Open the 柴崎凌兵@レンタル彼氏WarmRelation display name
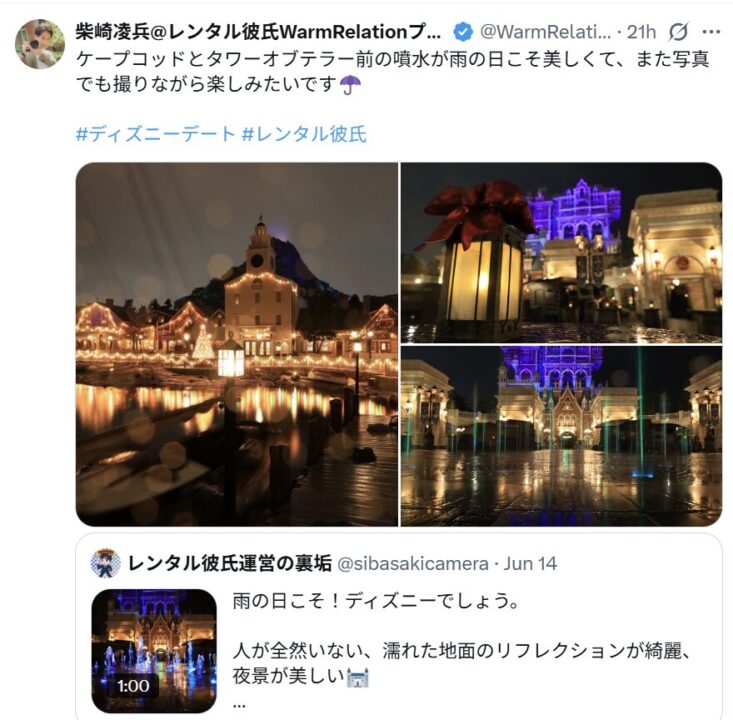 tap(258, 32)
